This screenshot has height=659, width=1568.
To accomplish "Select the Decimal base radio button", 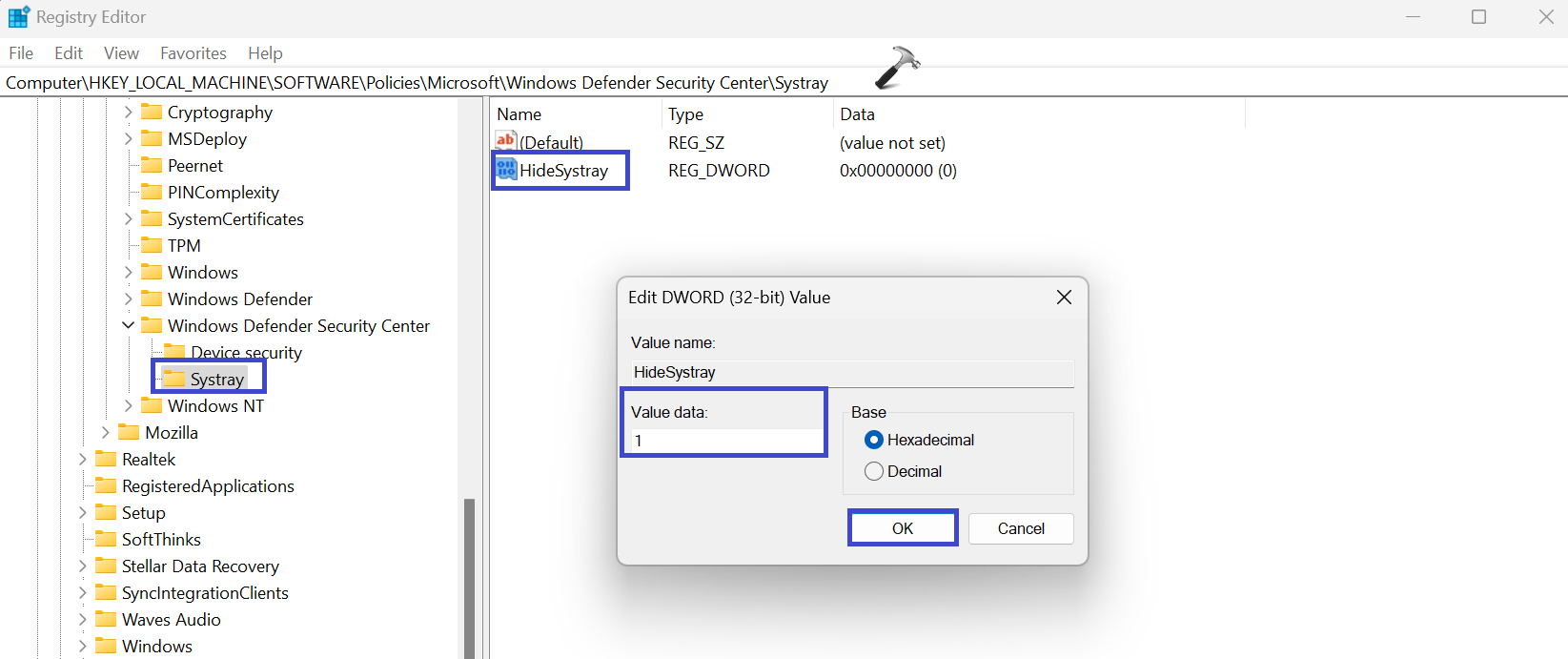I will tap(874, 471).
